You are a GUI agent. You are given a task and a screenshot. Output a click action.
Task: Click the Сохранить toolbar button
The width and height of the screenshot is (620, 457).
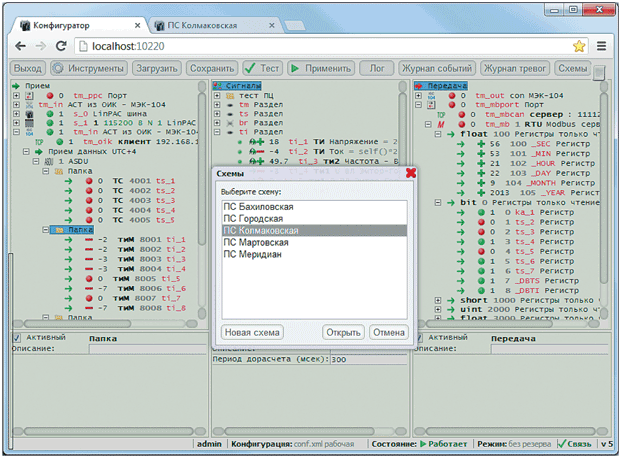pyautogui.click(x=212, y=68)
